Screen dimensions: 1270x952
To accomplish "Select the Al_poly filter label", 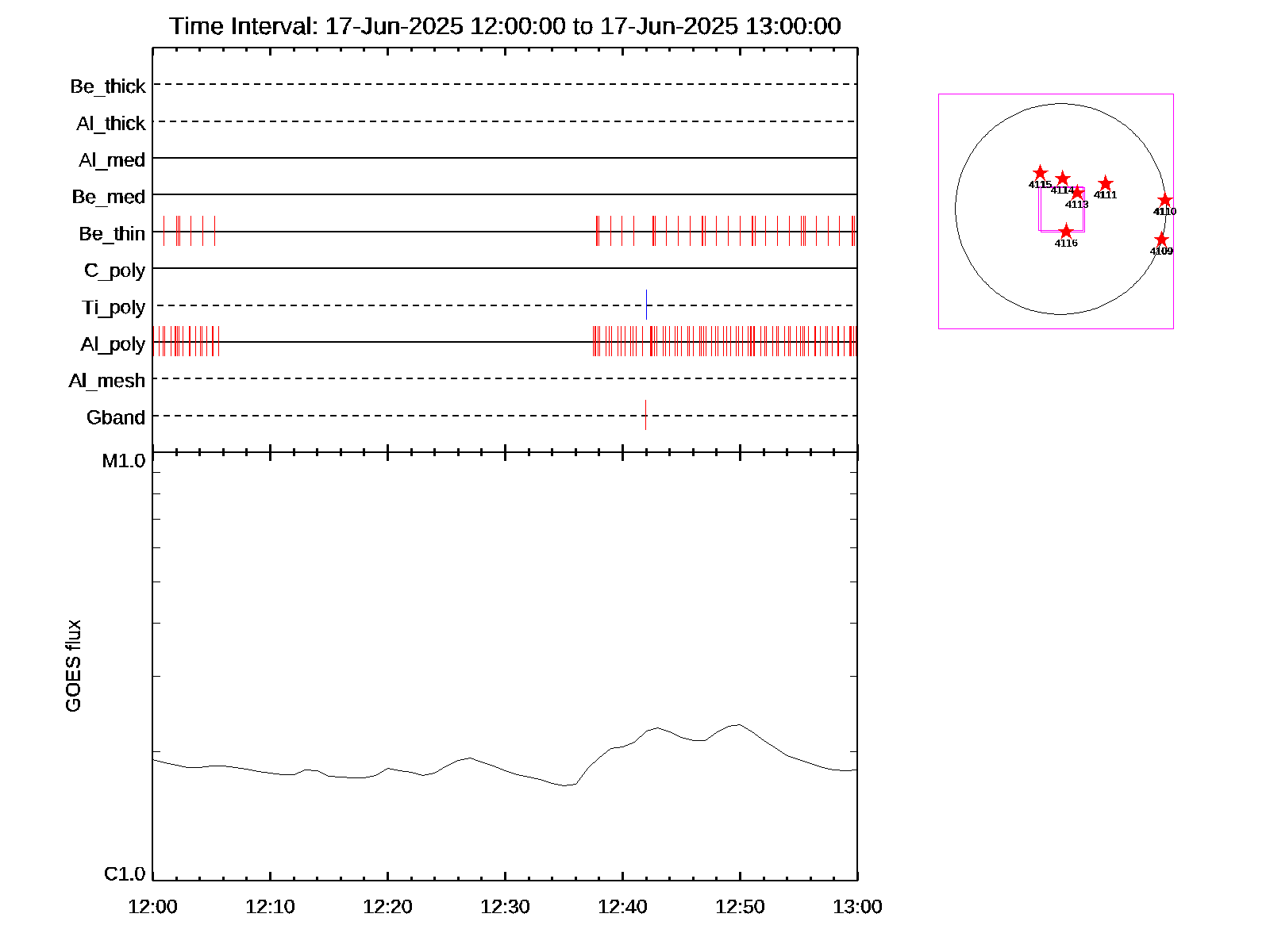I will point(113,344).
